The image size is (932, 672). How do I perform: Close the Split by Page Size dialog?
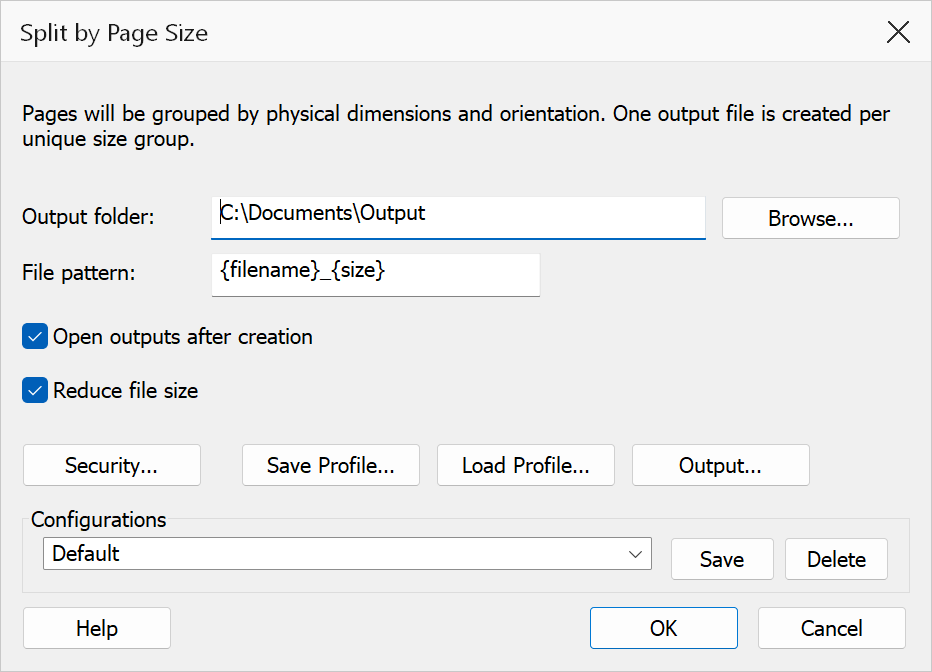(898, 32)
